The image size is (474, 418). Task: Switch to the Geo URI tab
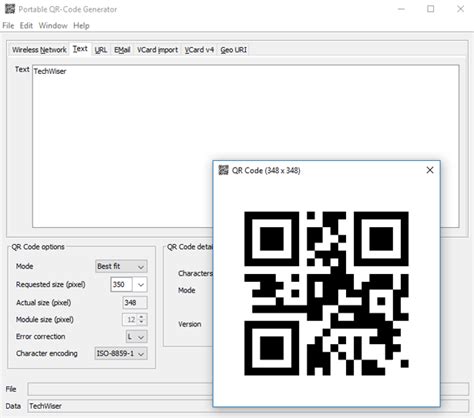point(233,50)
